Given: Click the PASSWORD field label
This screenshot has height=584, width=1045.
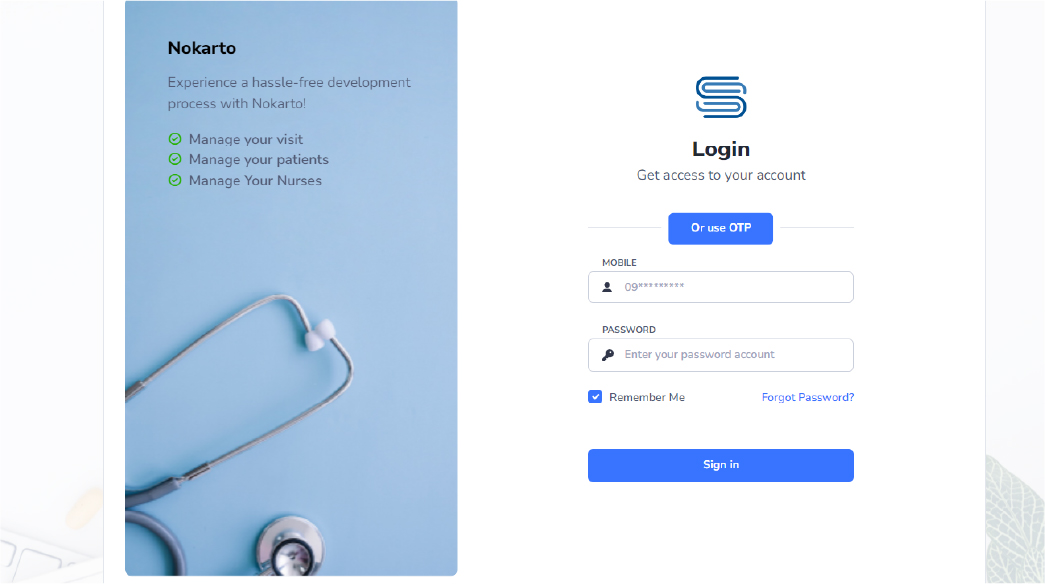Looking at the screenshot, I should (628, 329).
